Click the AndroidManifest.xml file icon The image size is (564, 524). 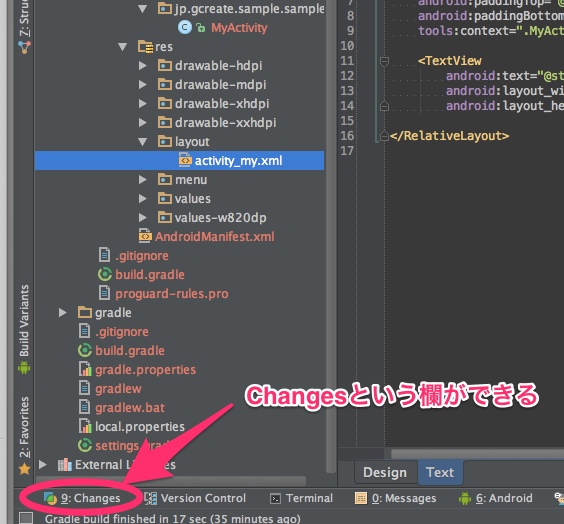point(145,236)
